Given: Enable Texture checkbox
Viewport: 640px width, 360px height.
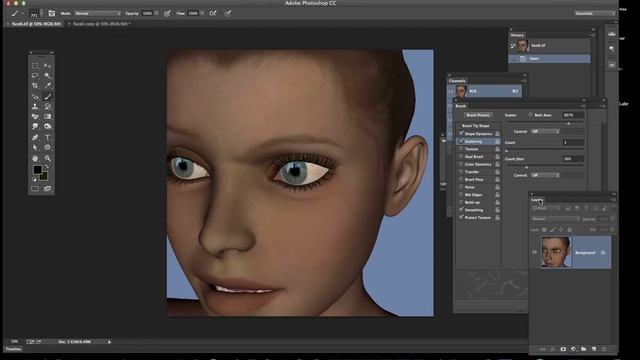Looking at the screenshot, I should (x=461, y=149).
